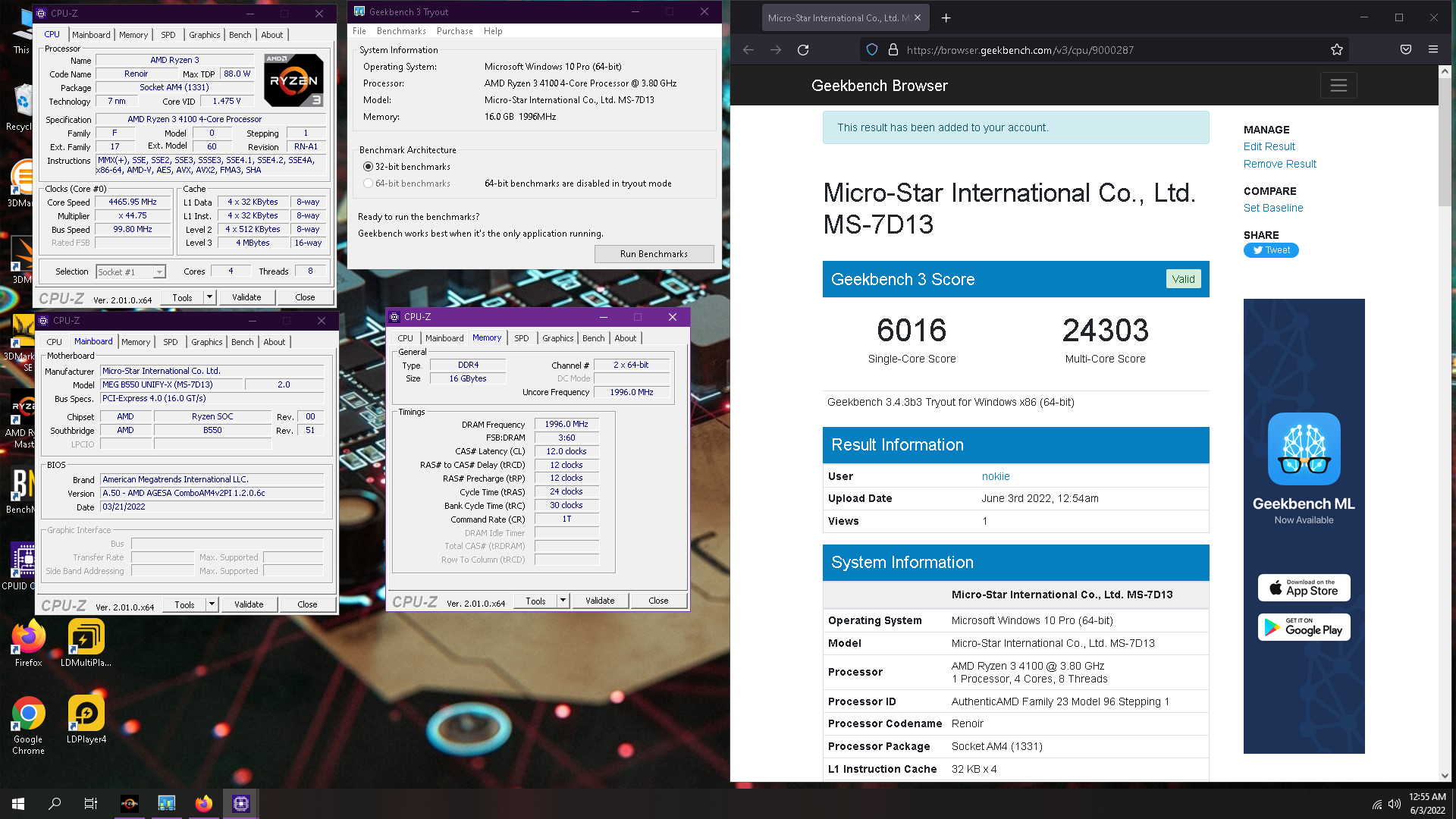
Task: Switch to Ryzen Master on the taskbar
Action: pyautogui.click(x=130, y=804)
